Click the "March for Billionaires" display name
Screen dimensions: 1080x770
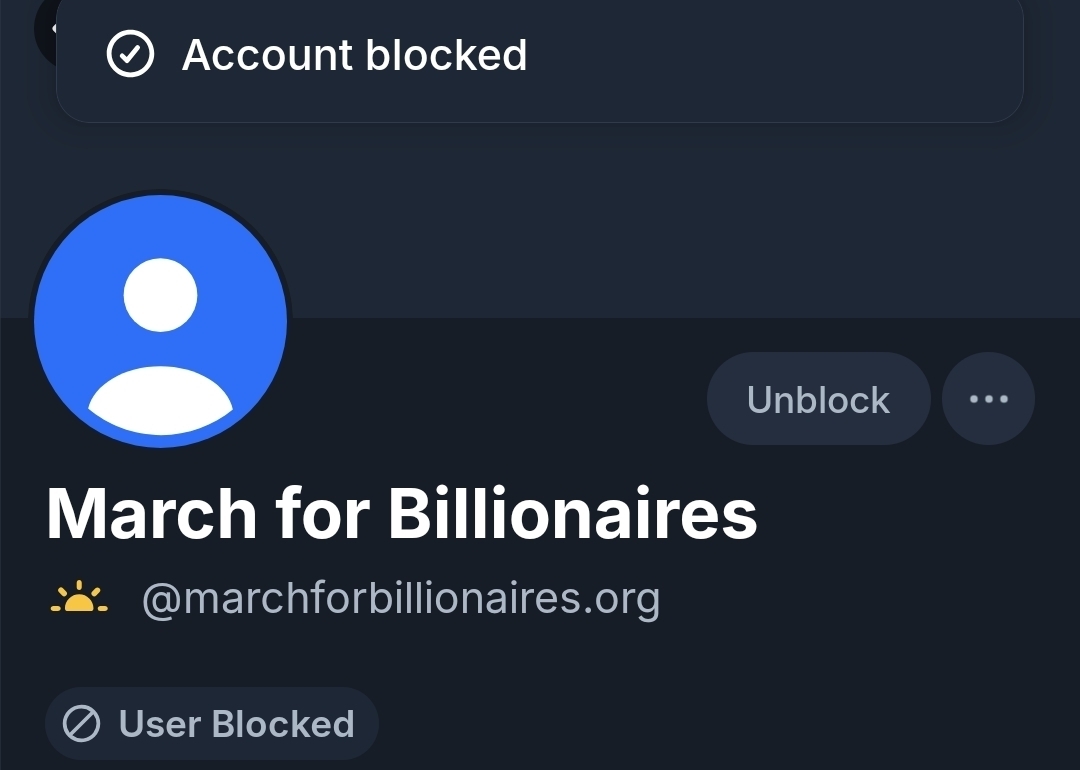[x=401, y=513]
